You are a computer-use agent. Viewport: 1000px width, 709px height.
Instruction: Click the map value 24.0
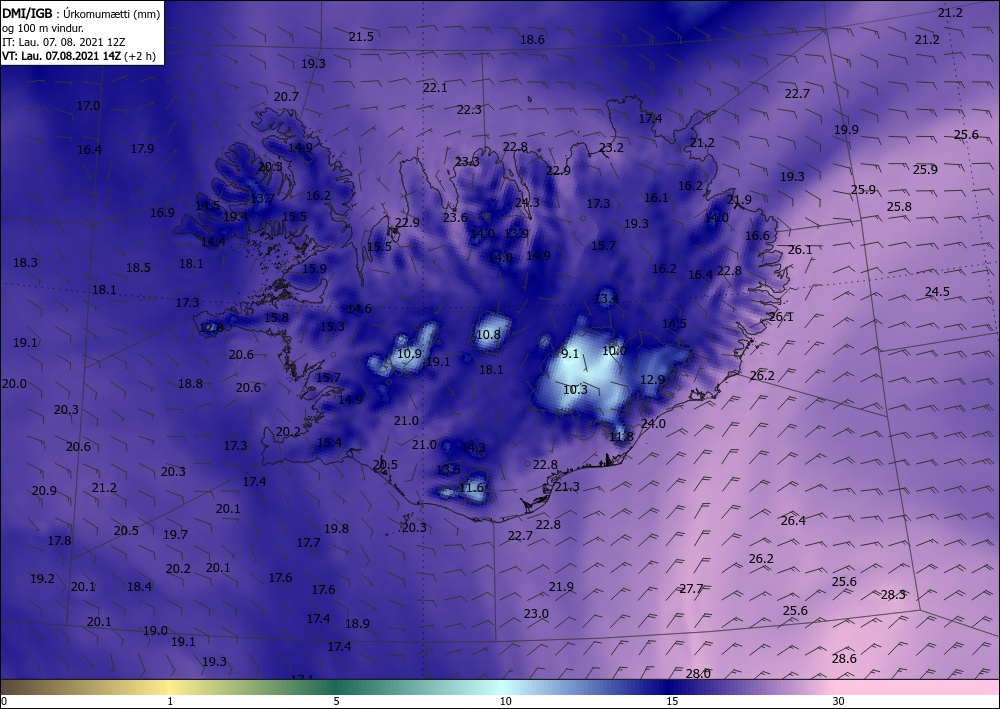653,423
